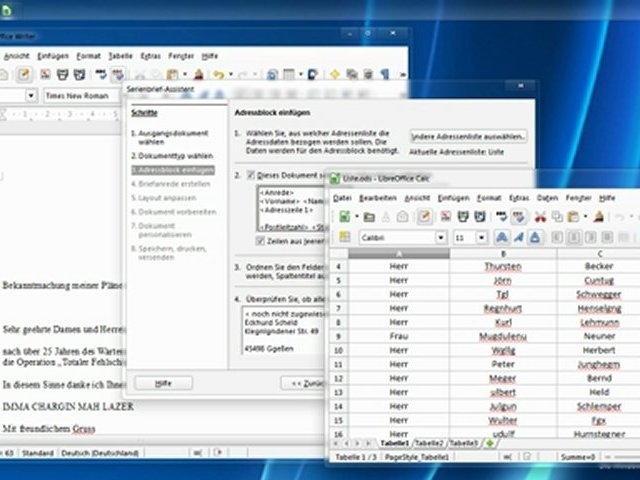Select column B header in Calc
The height and width of the screenshot is (480, 640).
point(502,254)
